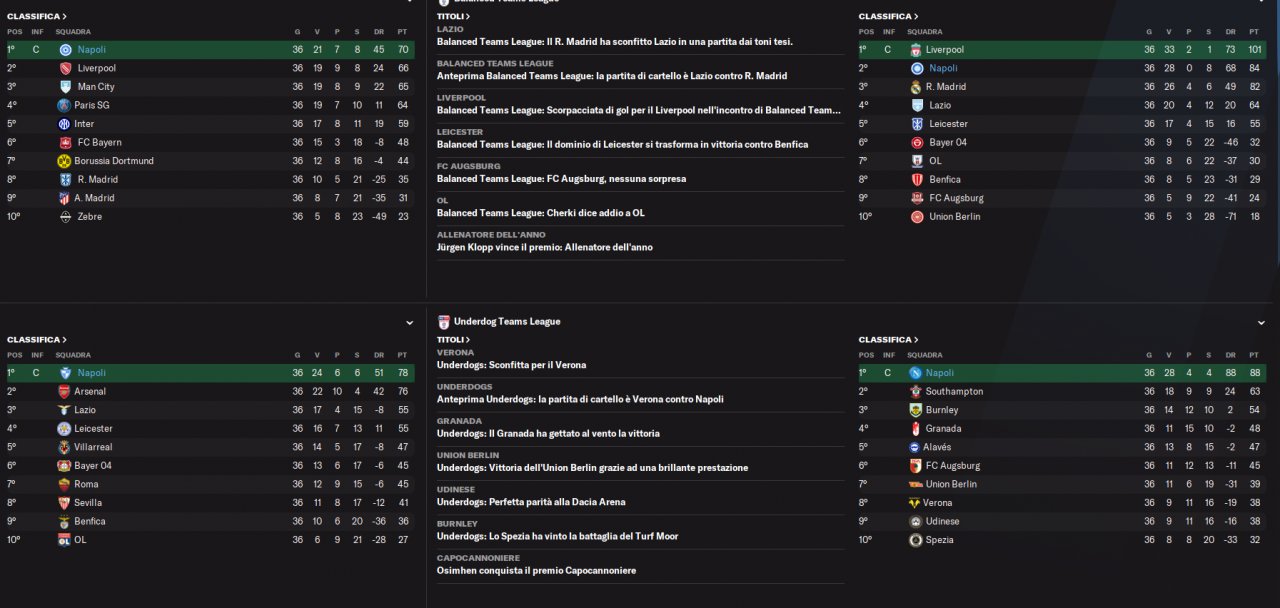Select the Zebre row in the standings
This screenshot has width=1280, height=608.
point(200,217)
